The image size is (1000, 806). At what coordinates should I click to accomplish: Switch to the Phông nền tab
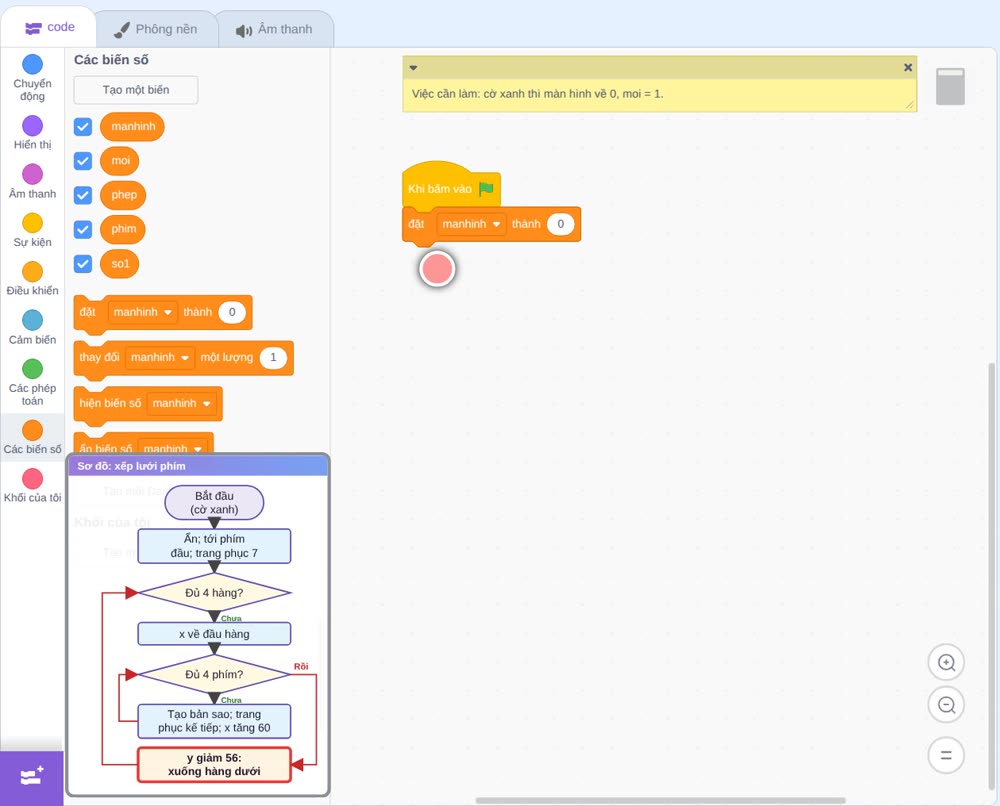(156, 29)
